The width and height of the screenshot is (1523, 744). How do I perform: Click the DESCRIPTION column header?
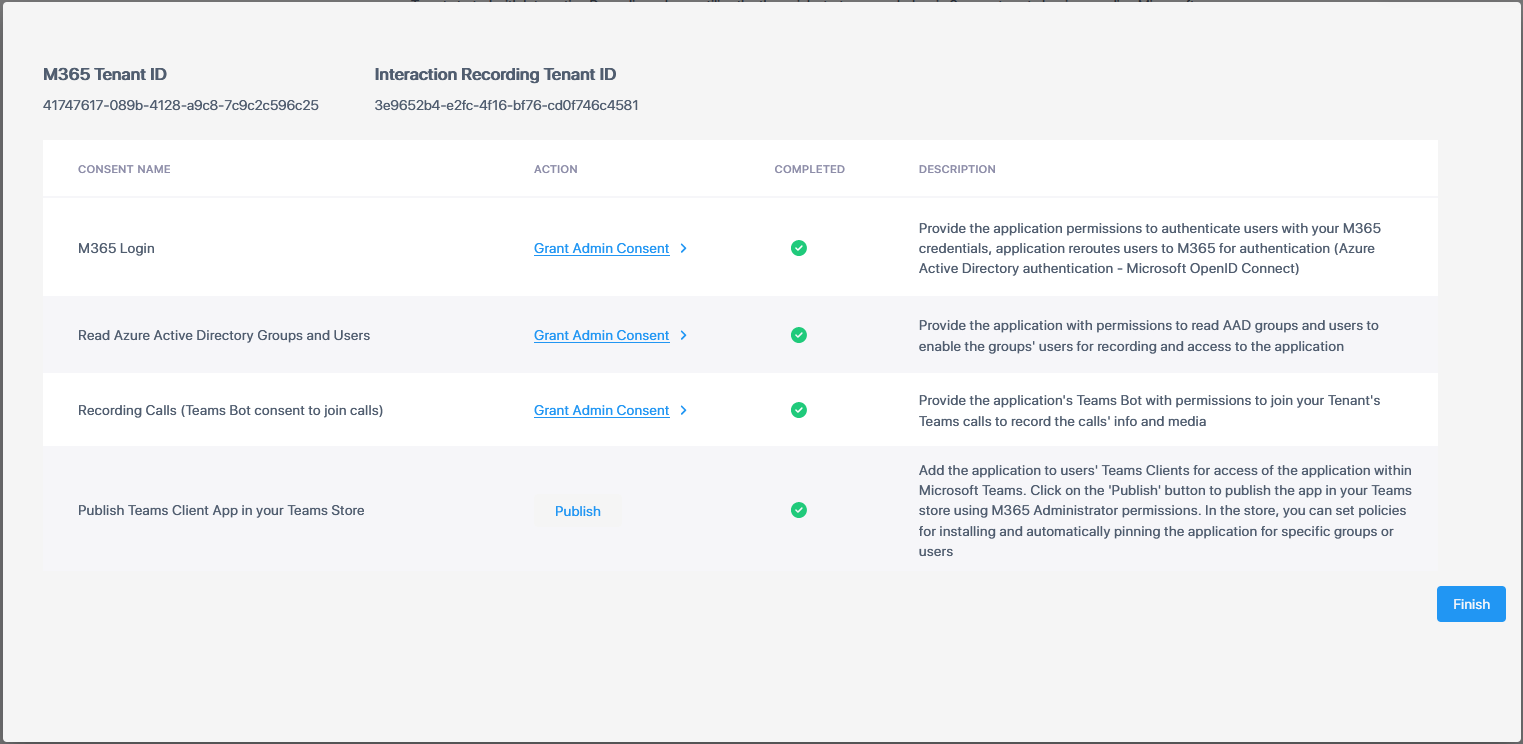957,169
